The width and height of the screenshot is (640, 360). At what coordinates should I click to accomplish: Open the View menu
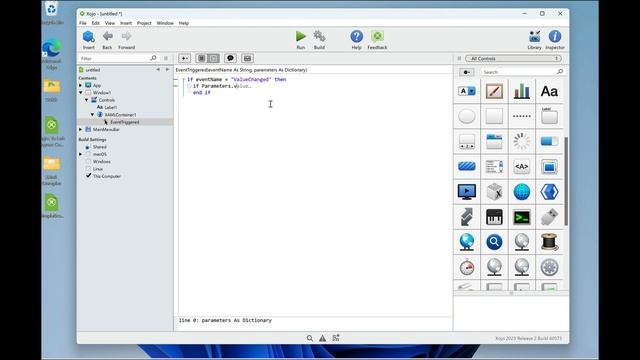pos(110,23)
